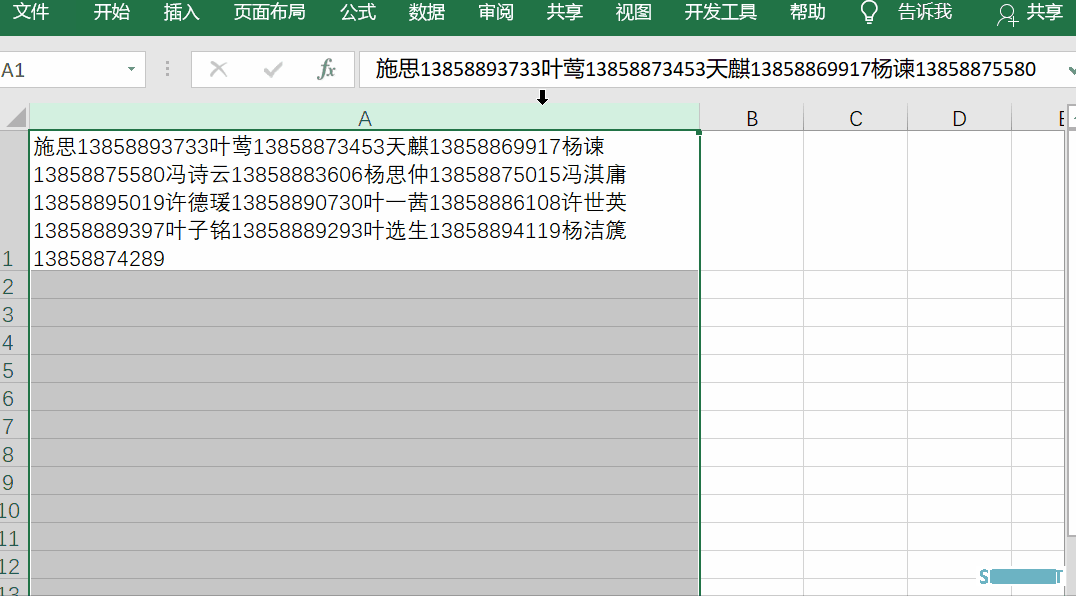Select column D header
This screenshot has width=1076, height=596.
coord(959,118)
